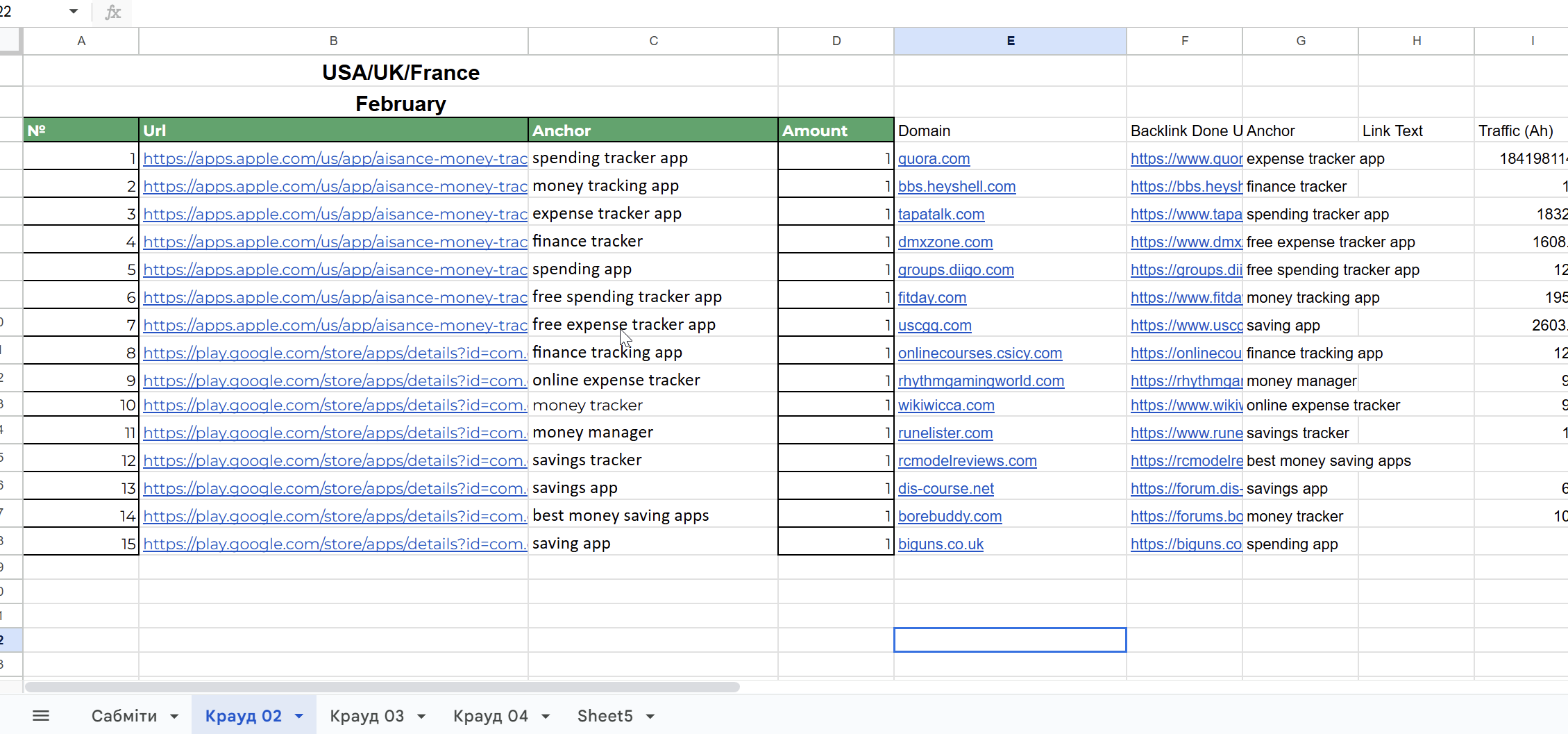Switch to the Сабміти sheet tab
Image resolution: width=1568 pixels, height=734 pixels.
point(124,716)
